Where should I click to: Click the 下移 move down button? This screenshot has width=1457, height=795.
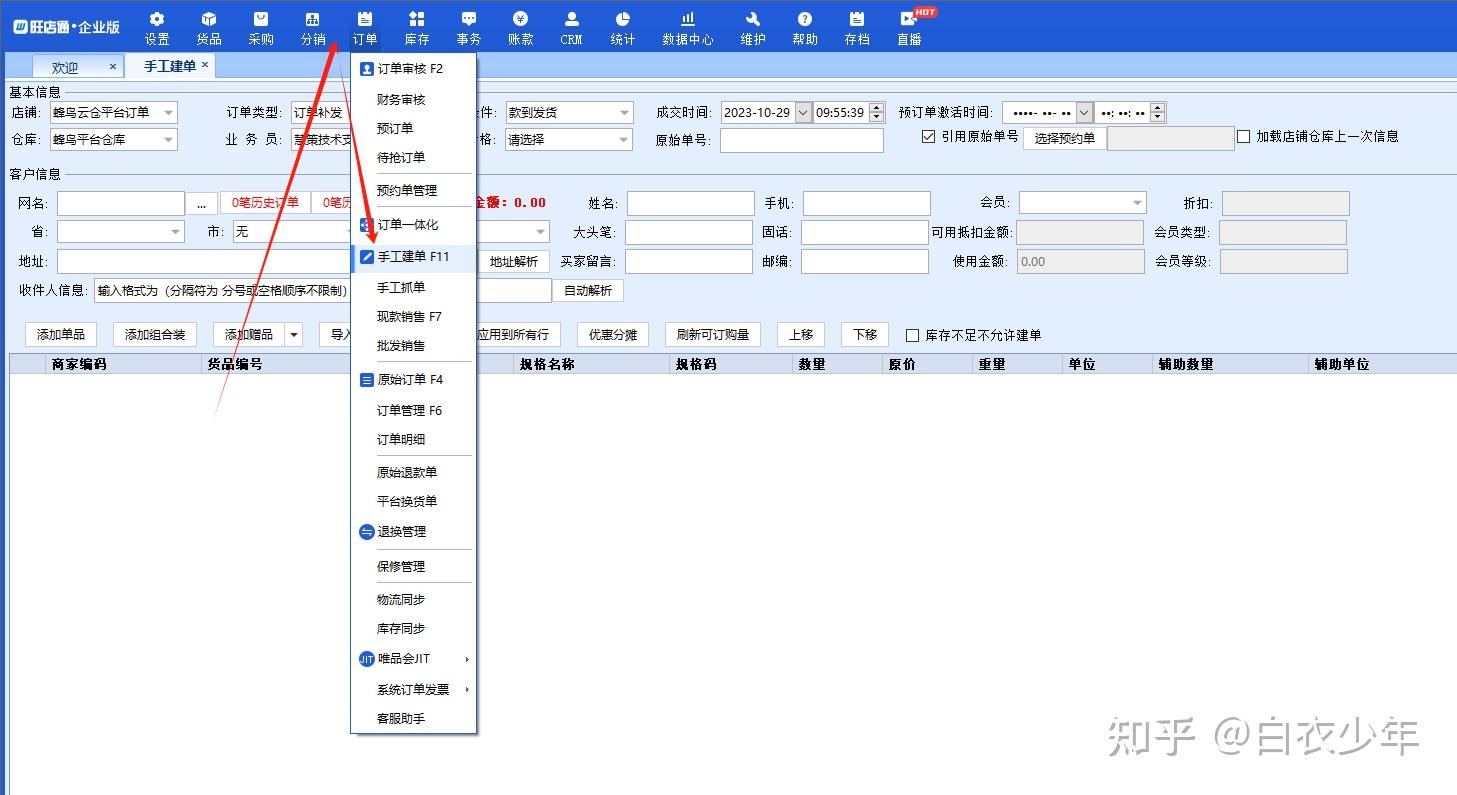coord(865,335)
